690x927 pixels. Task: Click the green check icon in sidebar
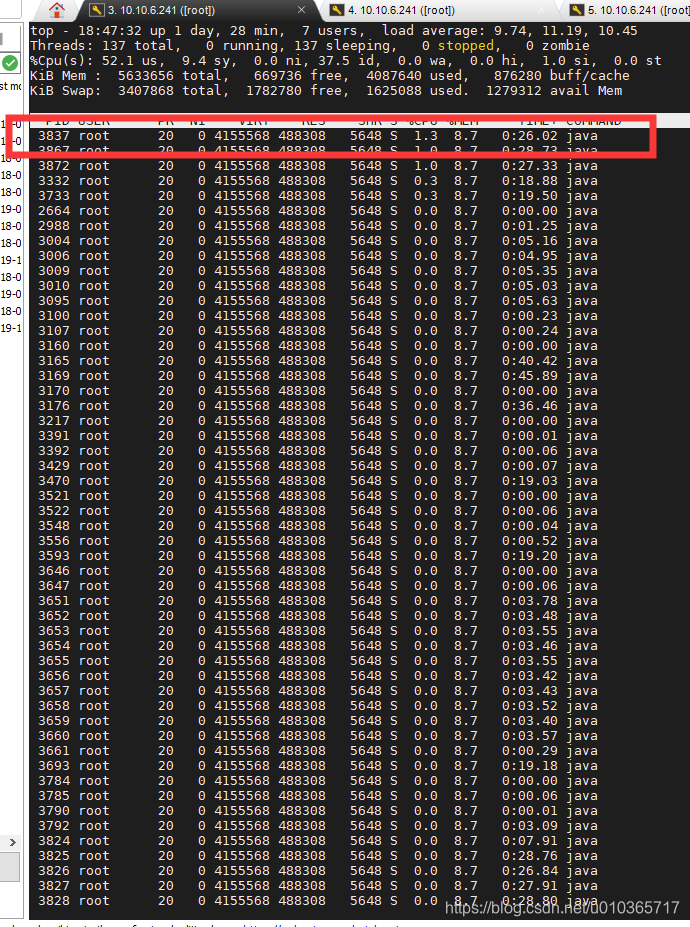click(x=9, y=63)
